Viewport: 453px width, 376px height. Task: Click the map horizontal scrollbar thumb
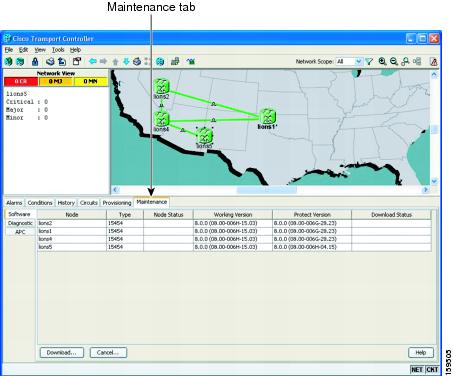click(267, 190)
